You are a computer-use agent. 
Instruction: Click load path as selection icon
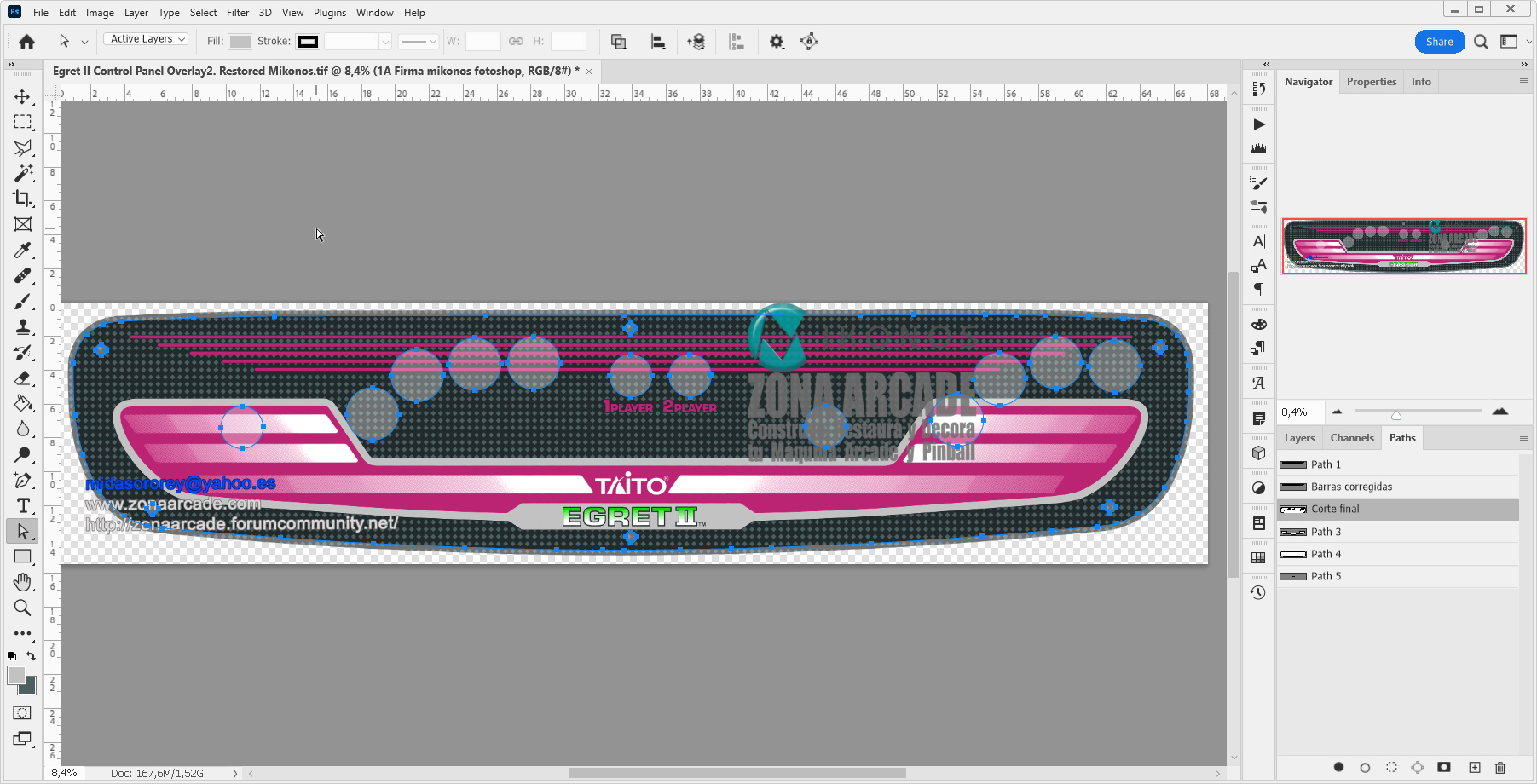(x=1391, y=768)
